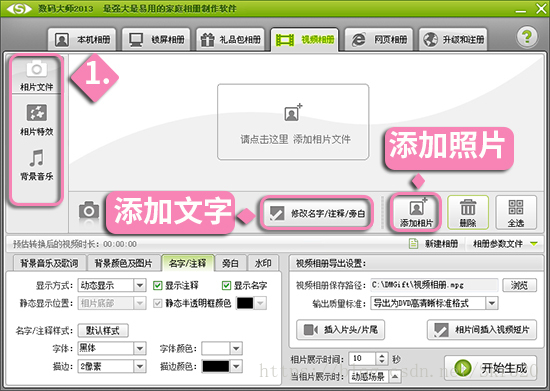Click the 视频相册保存路径 field
Viewport: 550px width, 391px height.
(x=434, y=285)
